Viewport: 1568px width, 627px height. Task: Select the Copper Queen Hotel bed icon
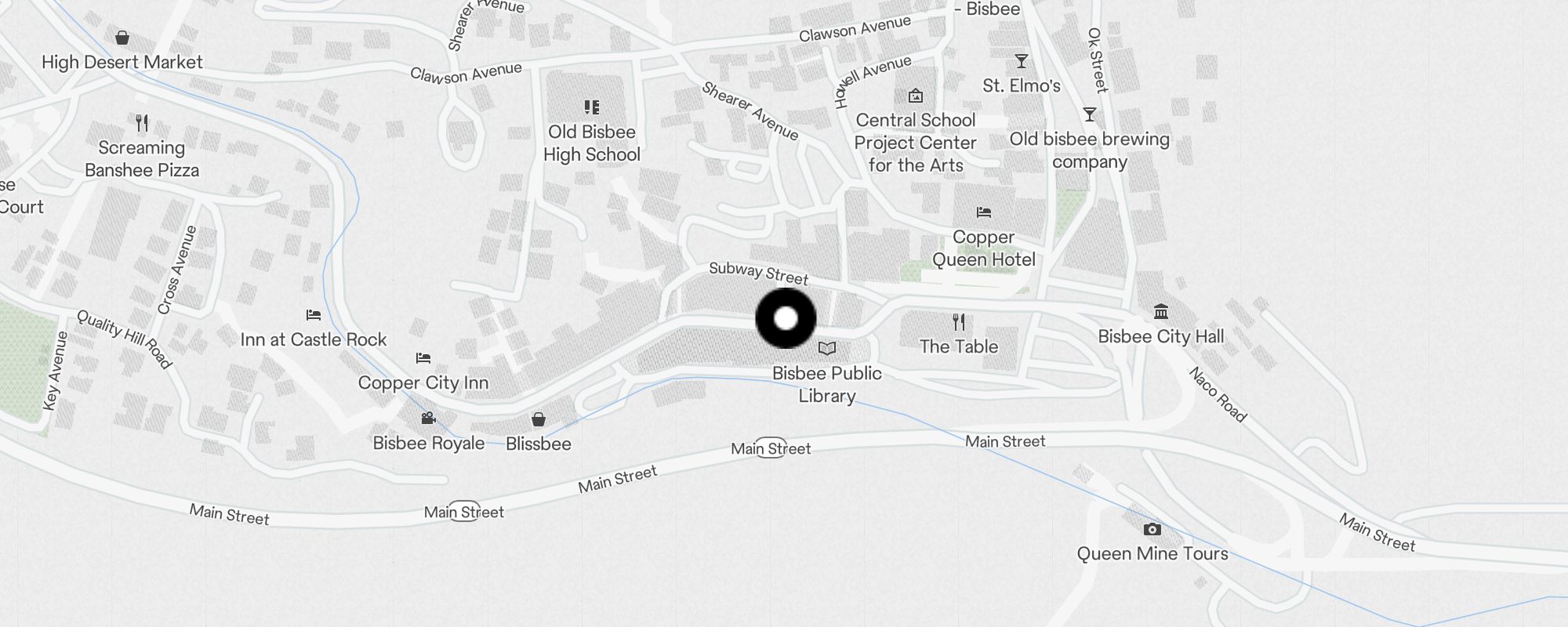tap(984, 212)
